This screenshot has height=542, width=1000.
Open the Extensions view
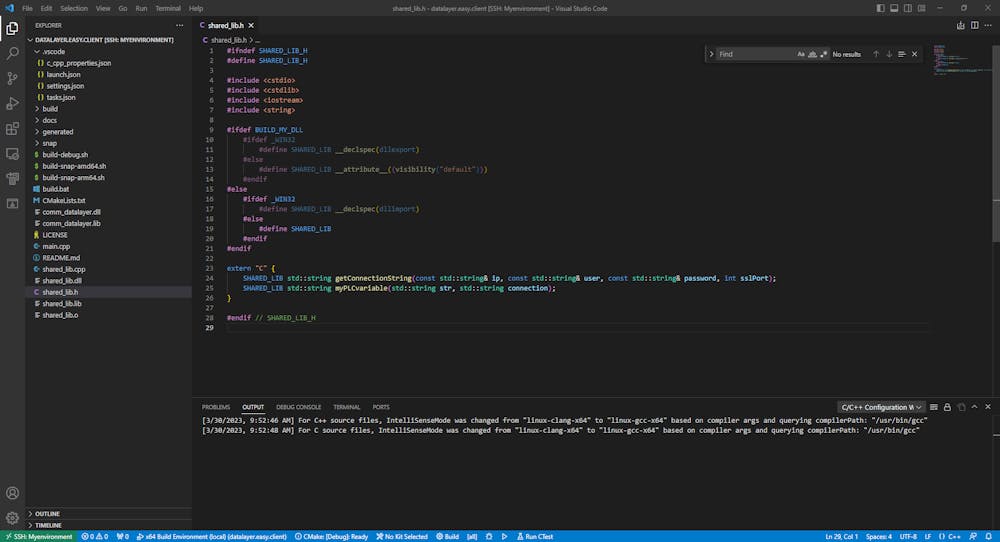(12, 128)
